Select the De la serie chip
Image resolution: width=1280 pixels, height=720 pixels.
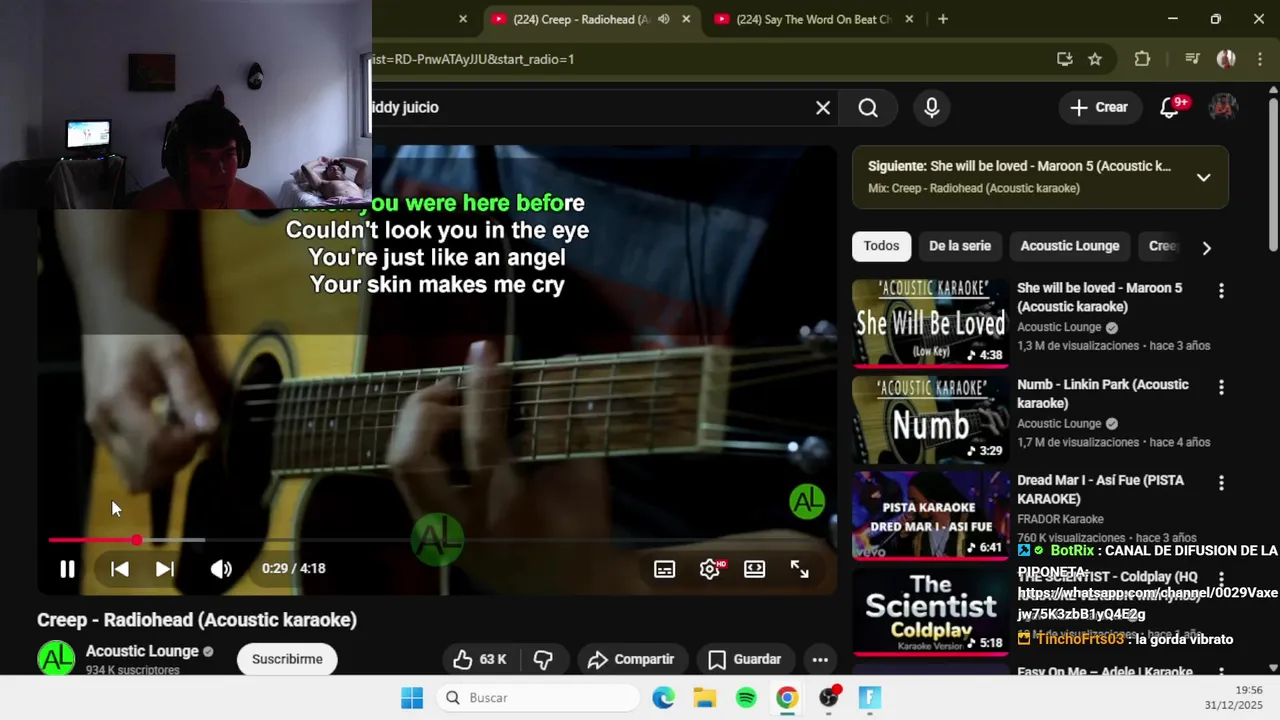tap(960, 246)
